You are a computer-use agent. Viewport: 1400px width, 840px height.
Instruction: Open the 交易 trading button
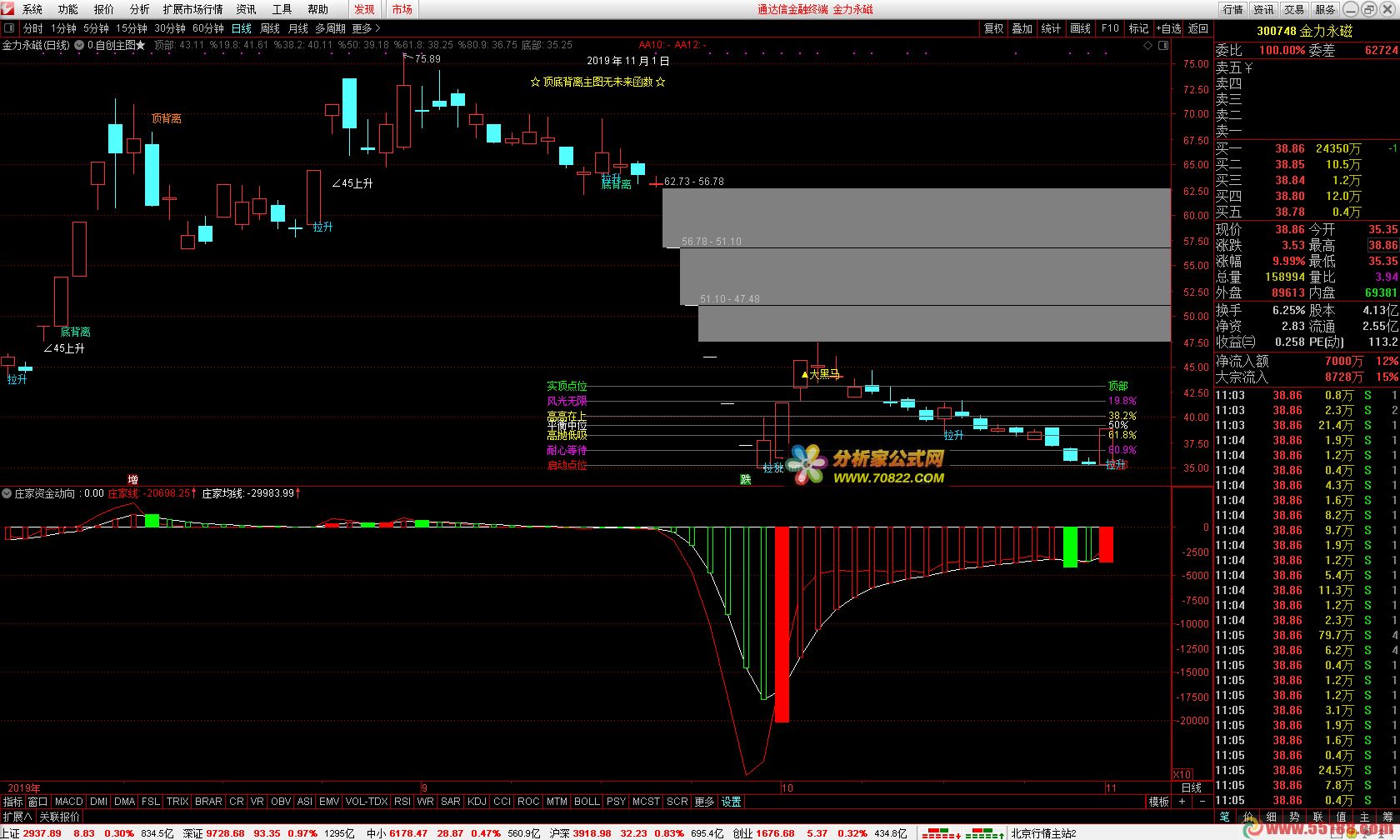click(x=1294, y=9)
